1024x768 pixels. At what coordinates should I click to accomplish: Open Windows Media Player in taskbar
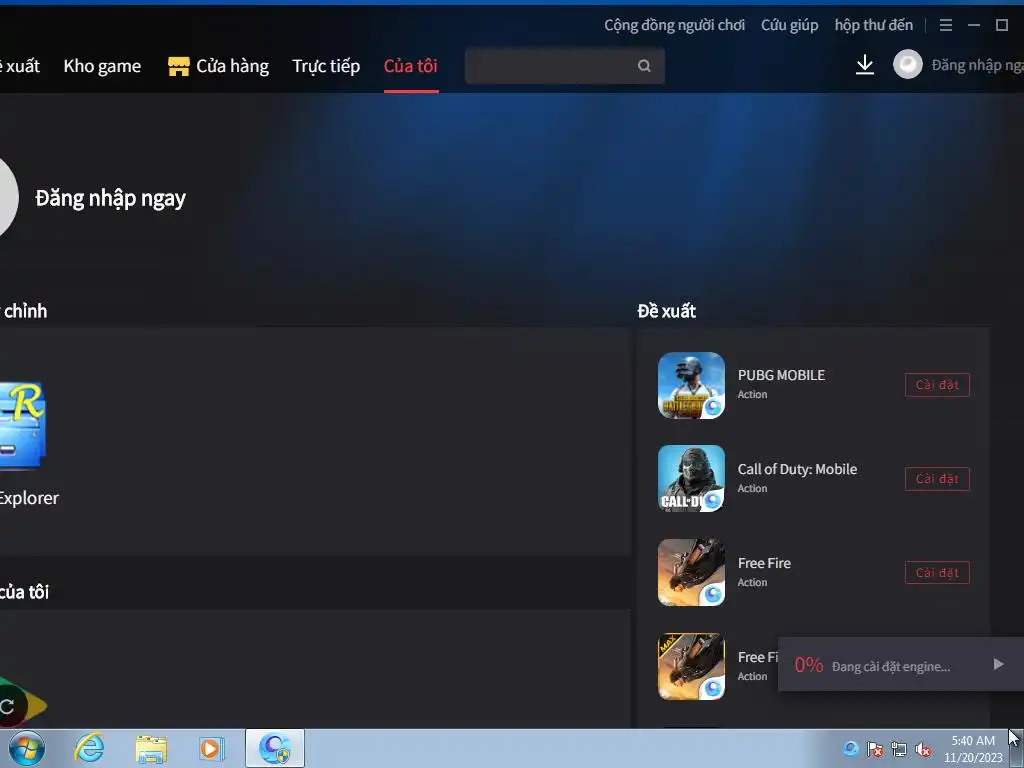[x=212, y=748]
